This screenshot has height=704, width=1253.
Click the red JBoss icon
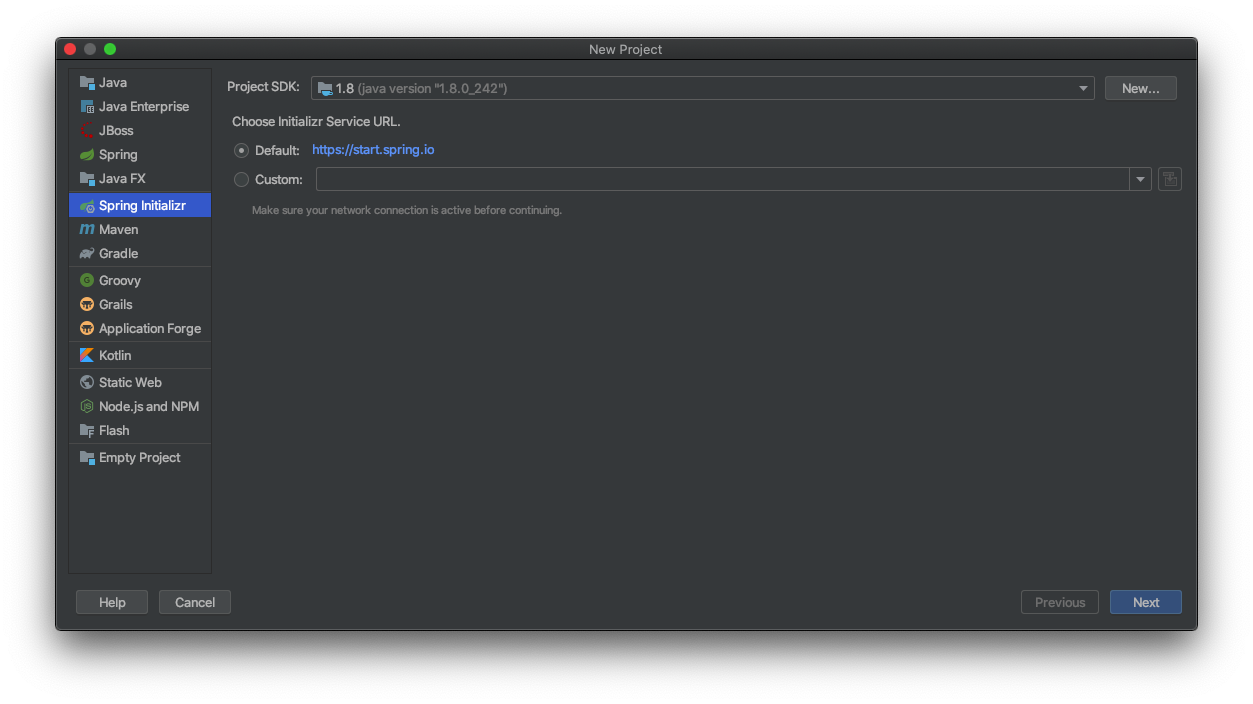click(87, 130)
